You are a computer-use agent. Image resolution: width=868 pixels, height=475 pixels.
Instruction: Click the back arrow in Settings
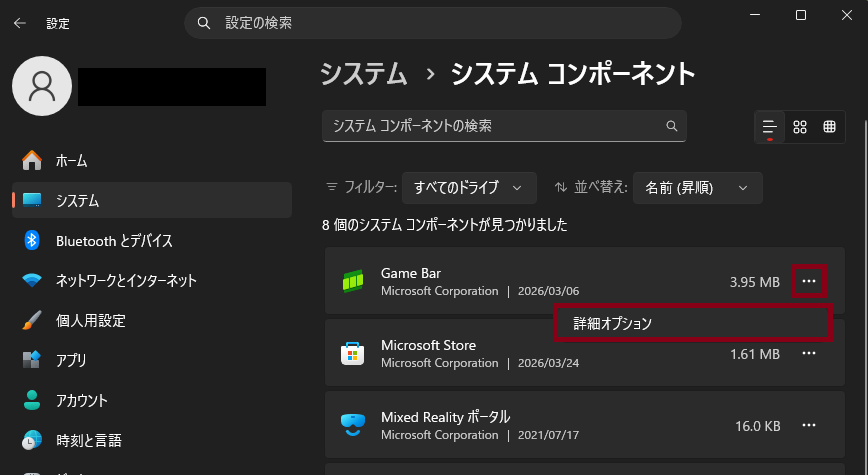[x=20, y=22]
